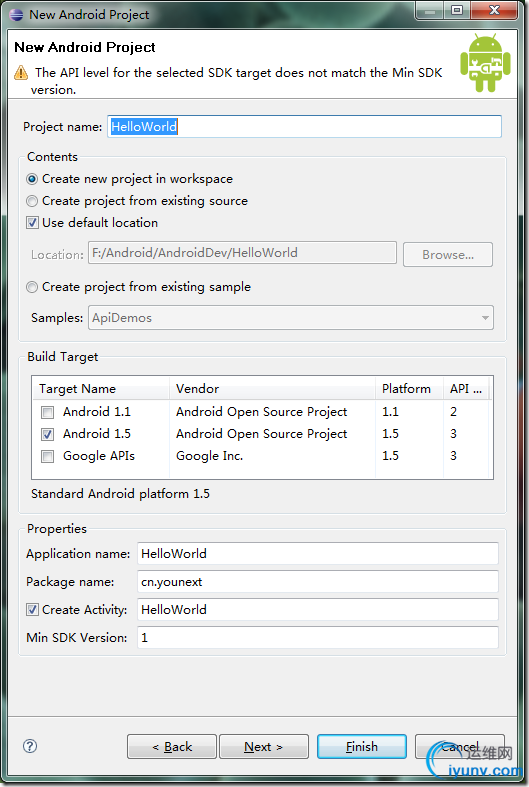Focus the Project name field

click(305, 126)
